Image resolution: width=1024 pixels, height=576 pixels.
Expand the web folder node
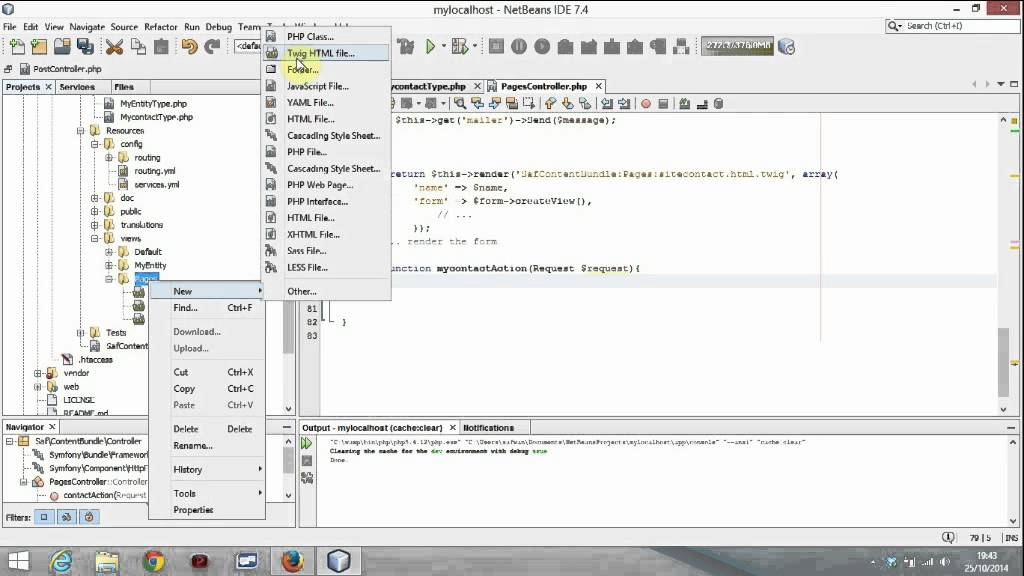[38, 387]
